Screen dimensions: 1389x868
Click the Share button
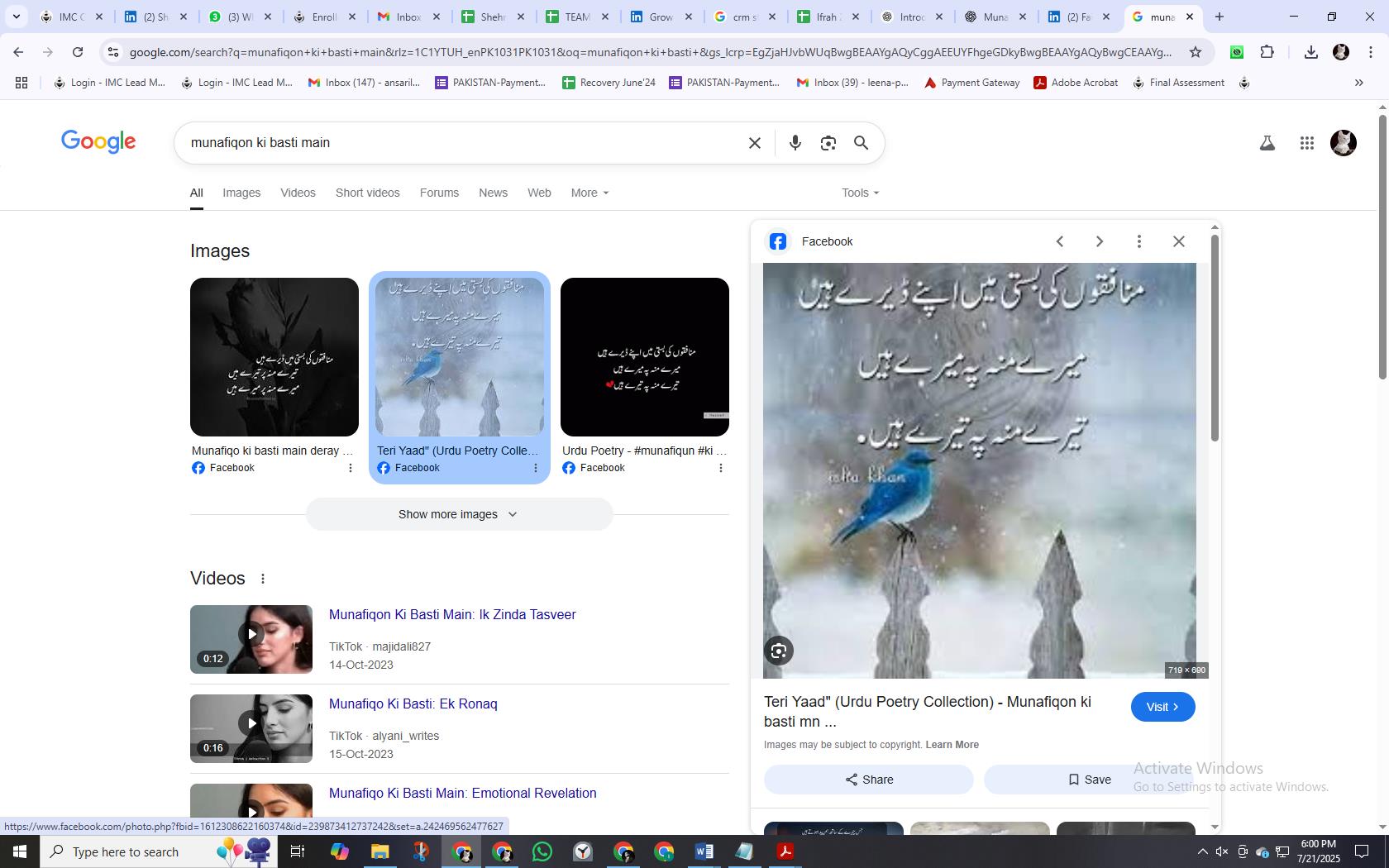(868, 780)
